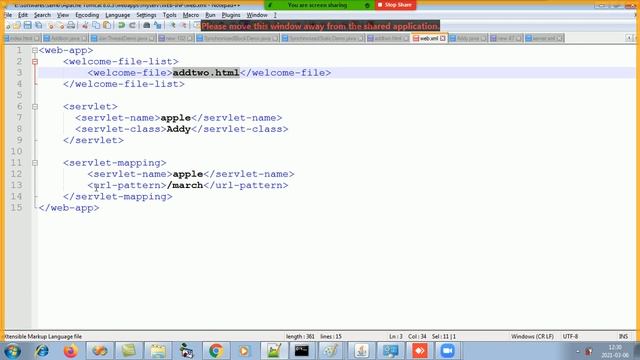The image size is (640, 360).
Task: Open the red AnyDesk taskbar icon
Action: click(x=419, y=351)
